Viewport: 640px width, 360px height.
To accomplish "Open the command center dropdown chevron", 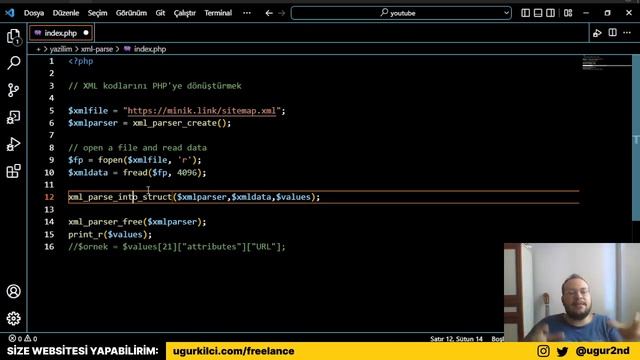I will tap(506, 13).
